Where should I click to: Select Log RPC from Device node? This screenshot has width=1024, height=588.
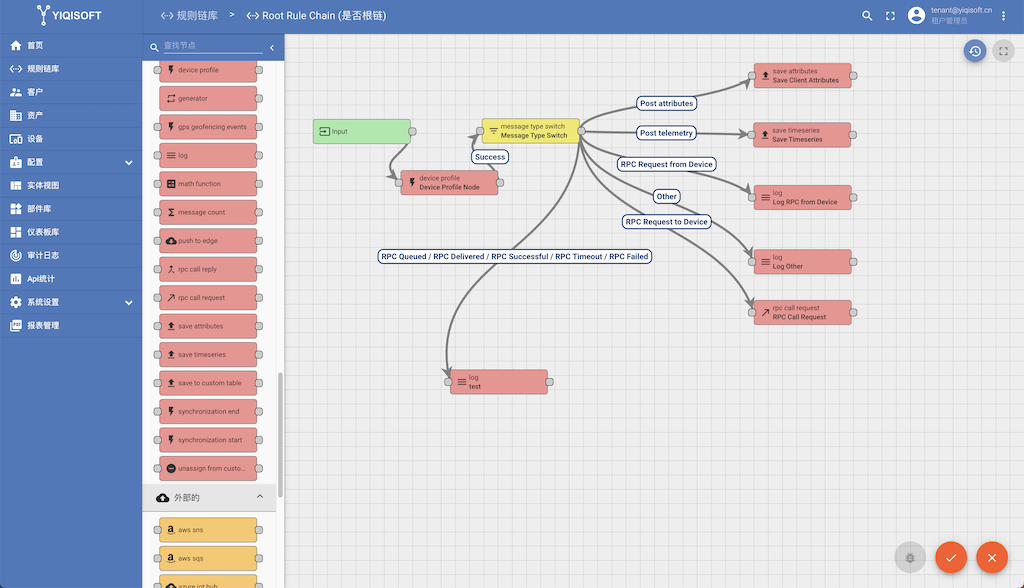pos(803,197)
